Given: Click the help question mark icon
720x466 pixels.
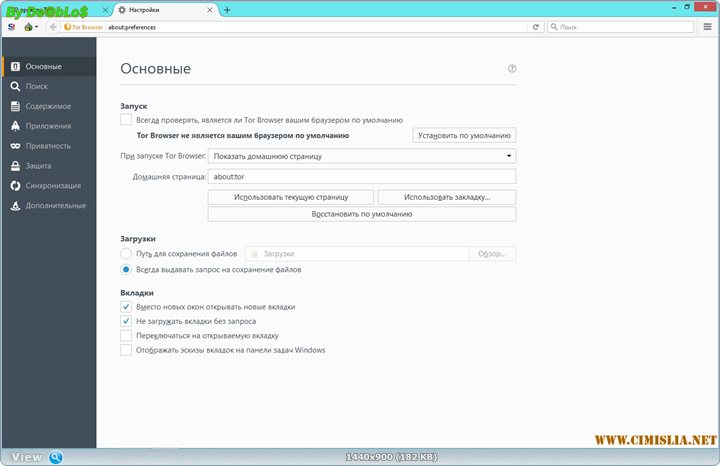Looking at the screenshot, I should pyautogui.click(x=512, y=69).
